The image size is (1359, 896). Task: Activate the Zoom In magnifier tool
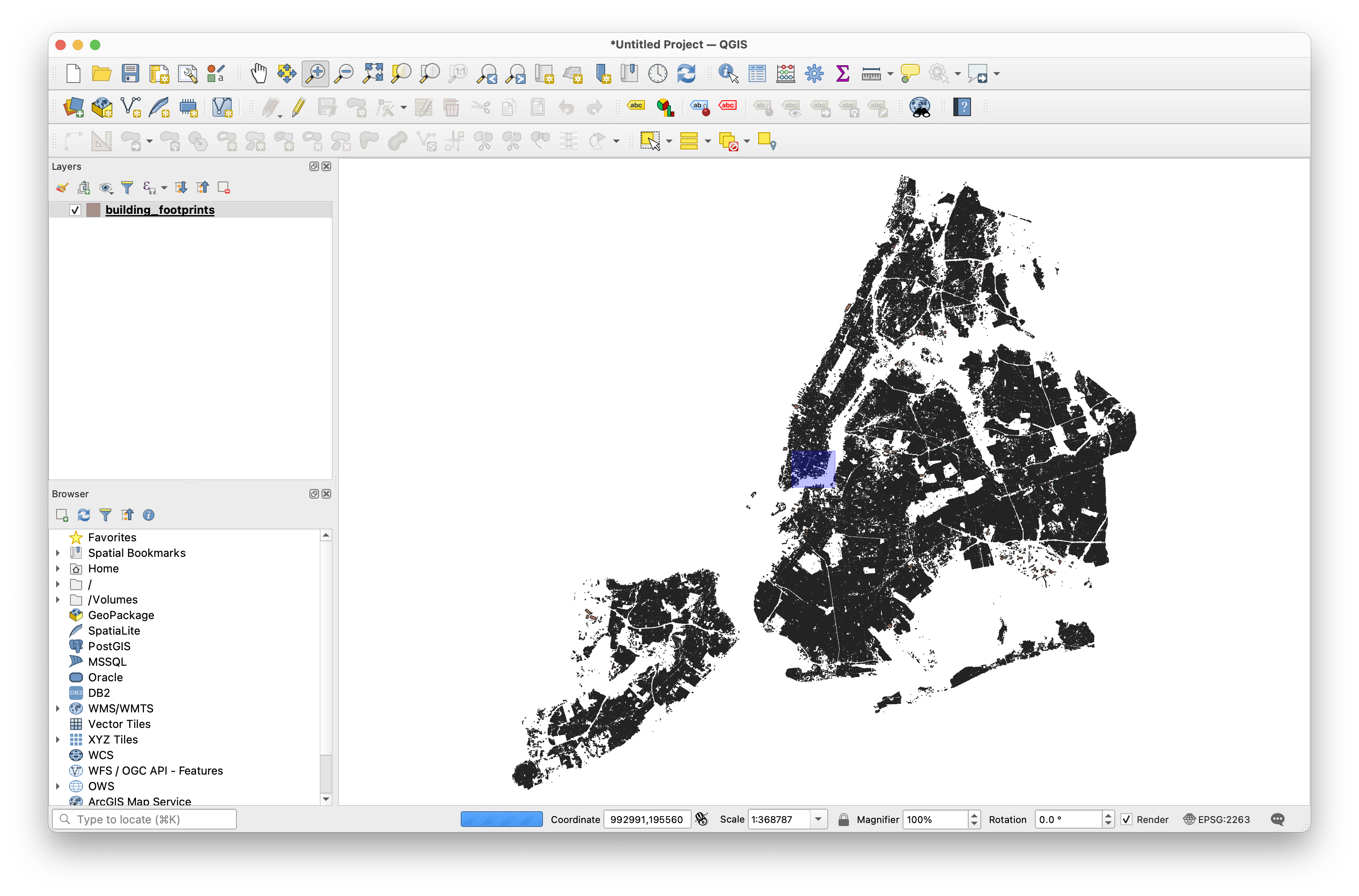coord(316,74)
